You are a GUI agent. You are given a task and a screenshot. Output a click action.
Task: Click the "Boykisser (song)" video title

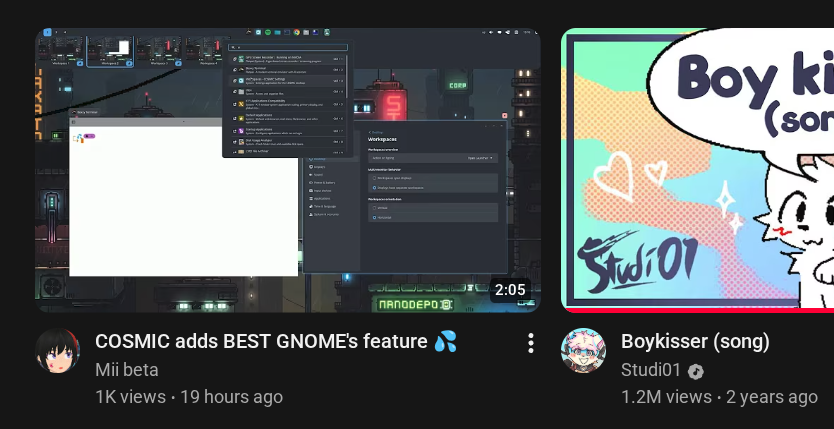[x=695, y=341]
